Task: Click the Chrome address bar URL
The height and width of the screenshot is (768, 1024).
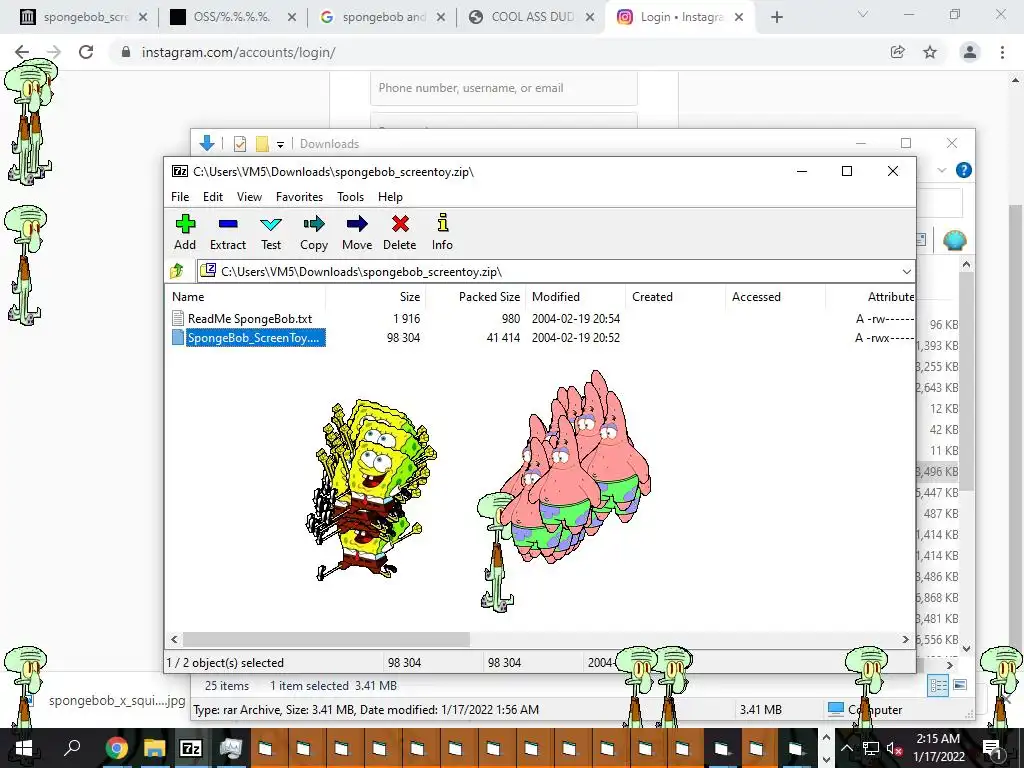Action: click(x=238, y=52)
